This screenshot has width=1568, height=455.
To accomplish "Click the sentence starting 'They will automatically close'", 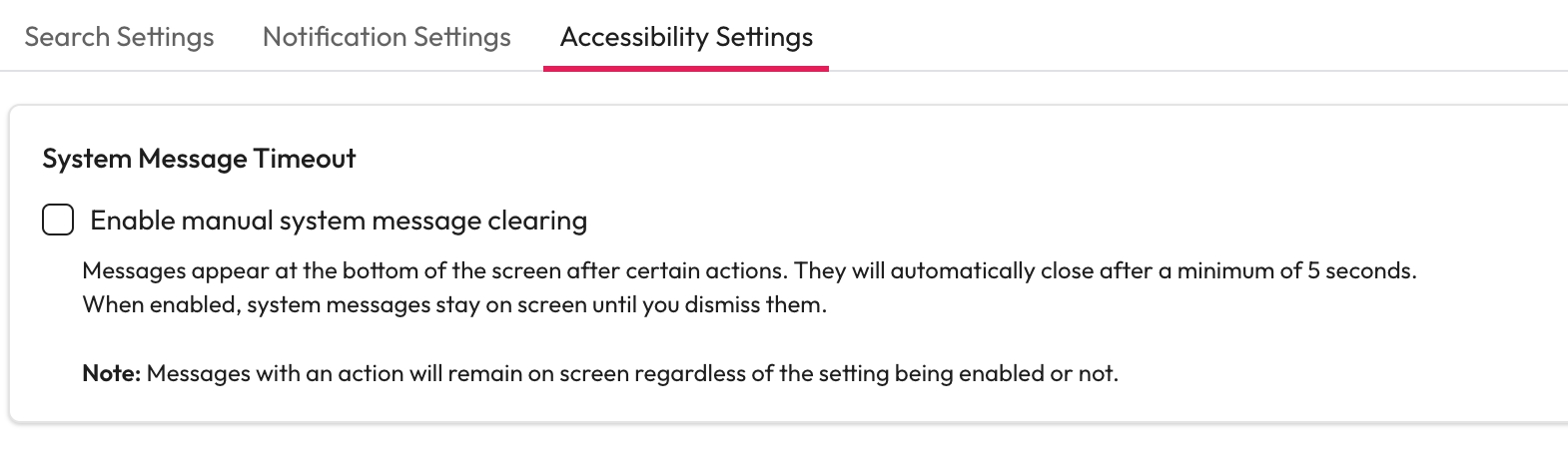I will pyautogui.click(x=1105, y=271).
